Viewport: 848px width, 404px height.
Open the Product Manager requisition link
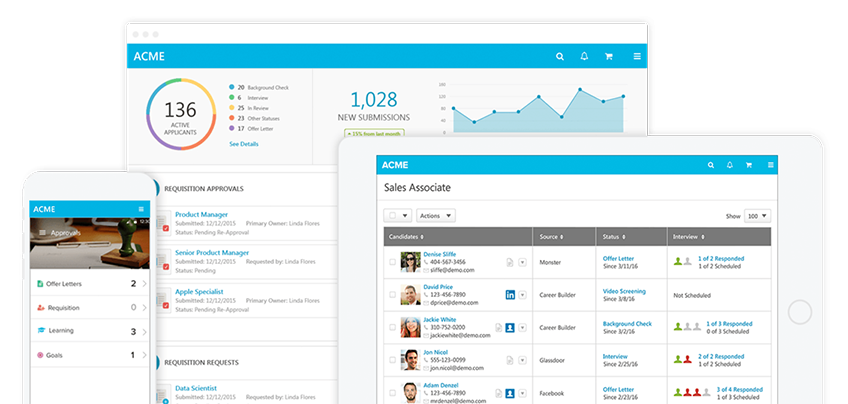pos(201,214)
